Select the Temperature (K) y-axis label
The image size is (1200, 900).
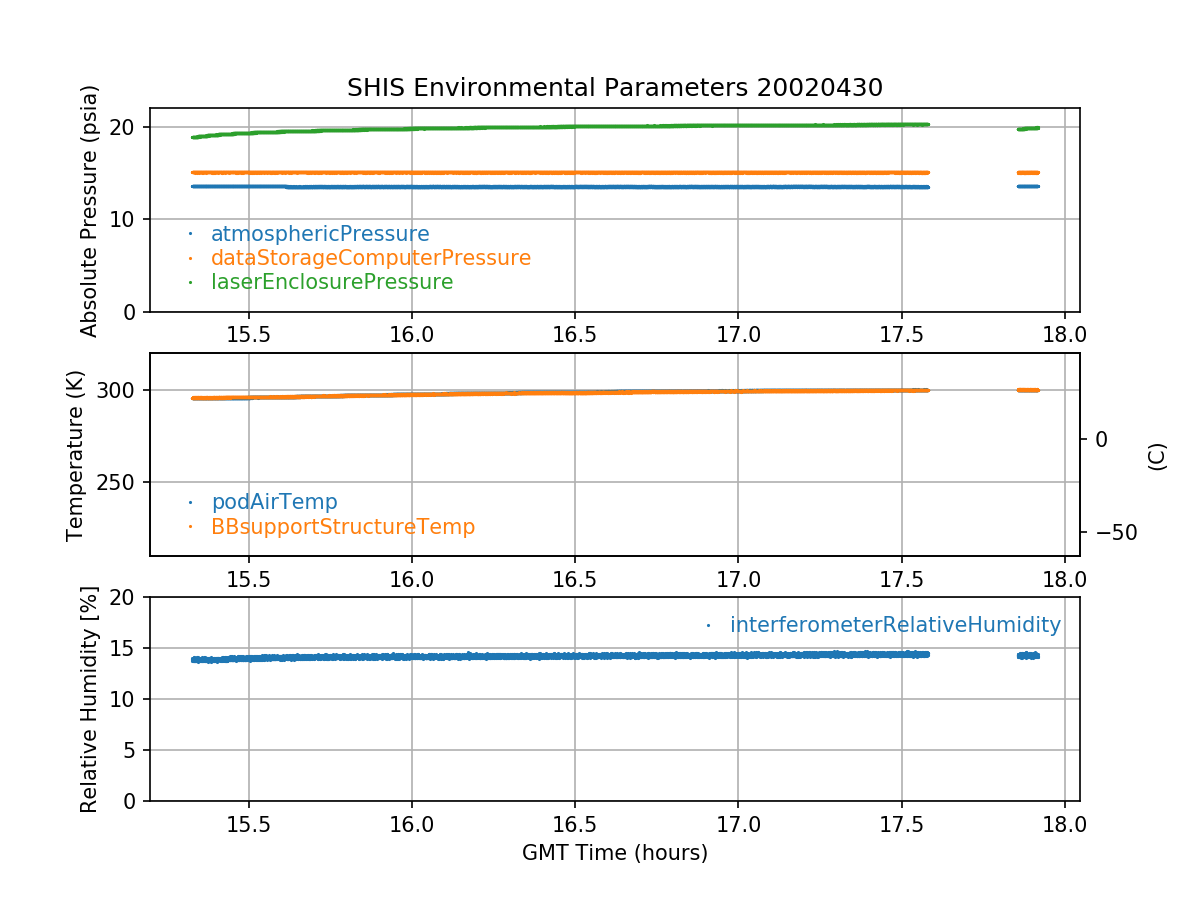(76, 455)
